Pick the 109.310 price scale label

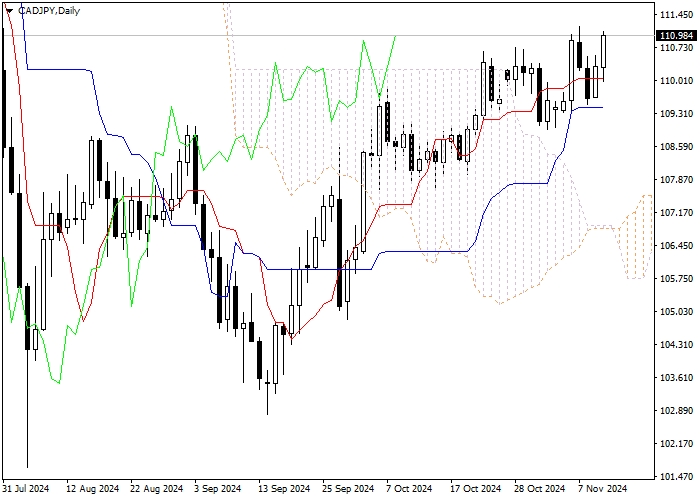pos(676,114)
